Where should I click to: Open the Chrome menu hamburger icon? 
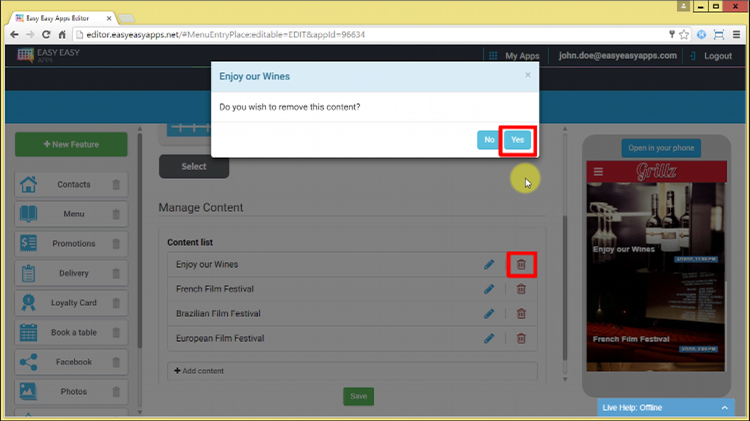737,34
